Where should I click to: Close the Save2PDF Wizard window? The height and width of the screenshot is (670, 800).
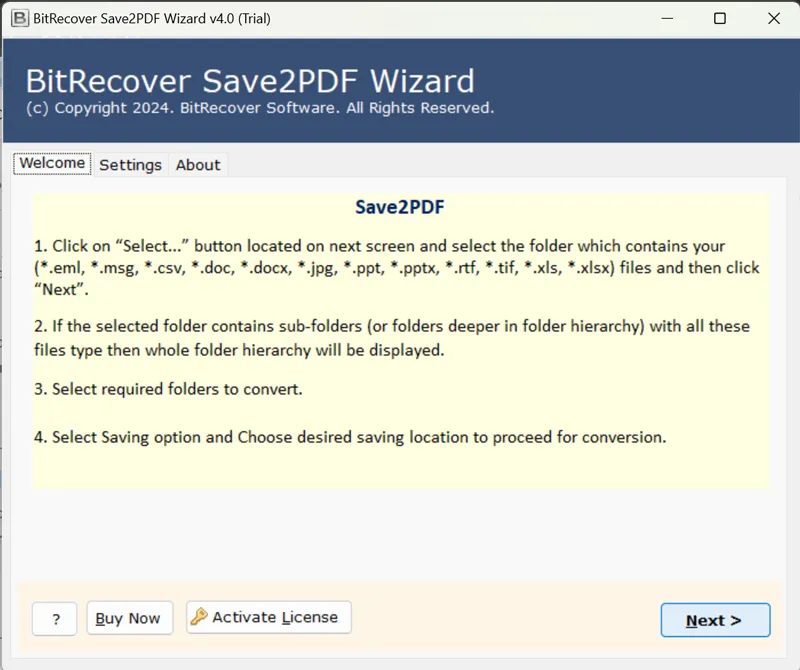(x=773, y=18)
